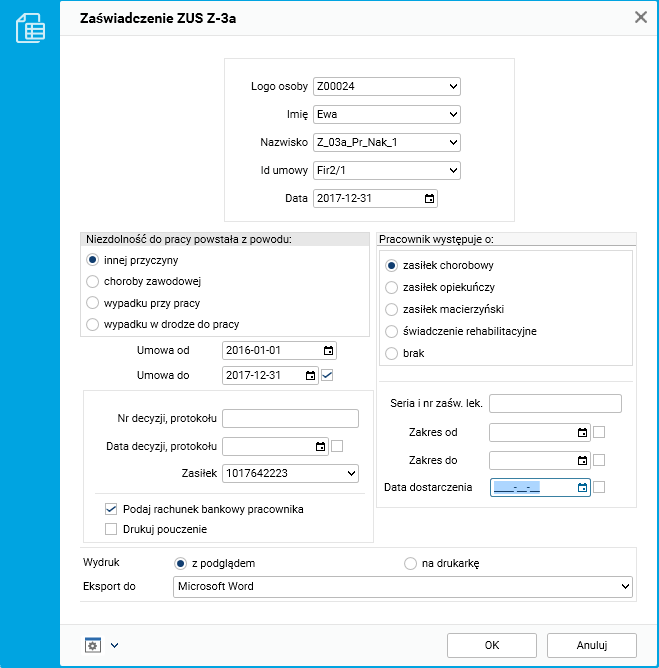The width and height of the screenshot is (659, 668).
Task: Click the document table icon in blue sidebar
Action: pyautogui.click(x=30, y=28)
